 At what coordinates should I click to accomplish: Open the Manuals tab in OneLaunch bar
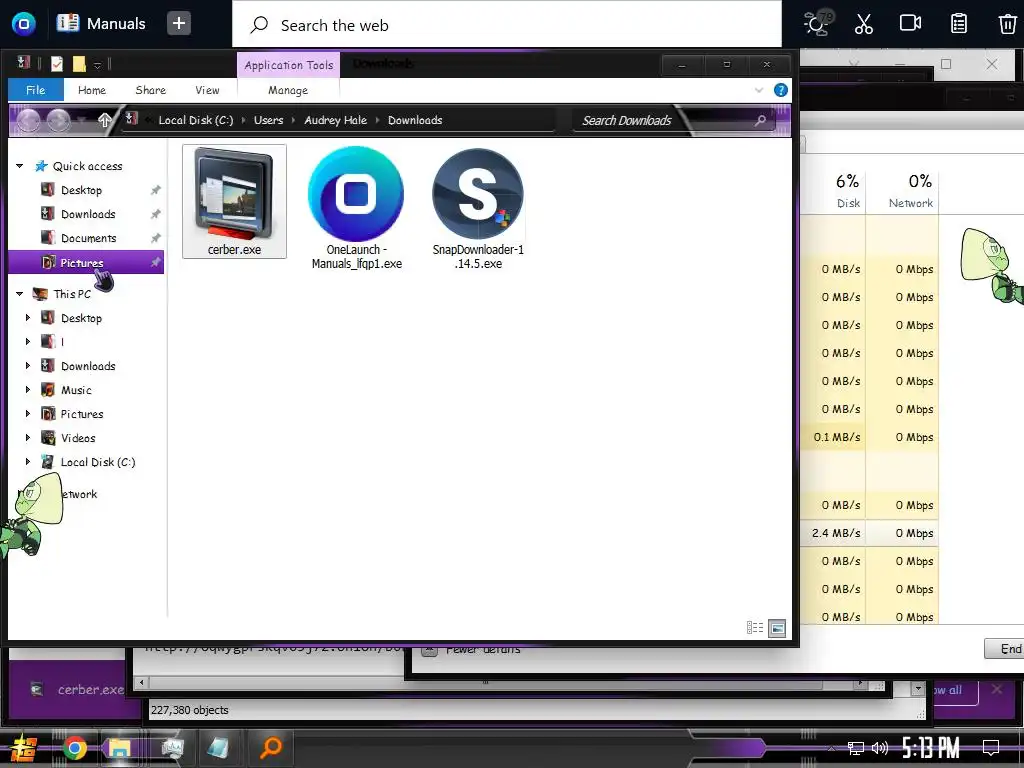(101, 24)
